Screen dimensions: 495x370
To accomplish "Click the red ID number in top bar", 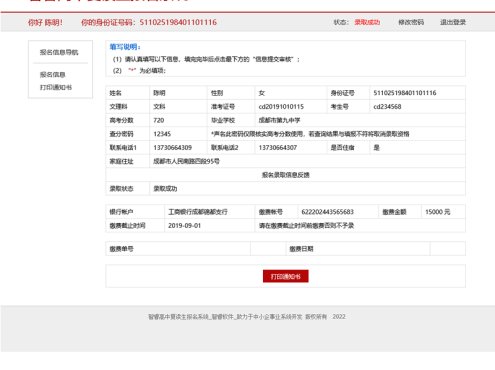I will click(178, 22).
